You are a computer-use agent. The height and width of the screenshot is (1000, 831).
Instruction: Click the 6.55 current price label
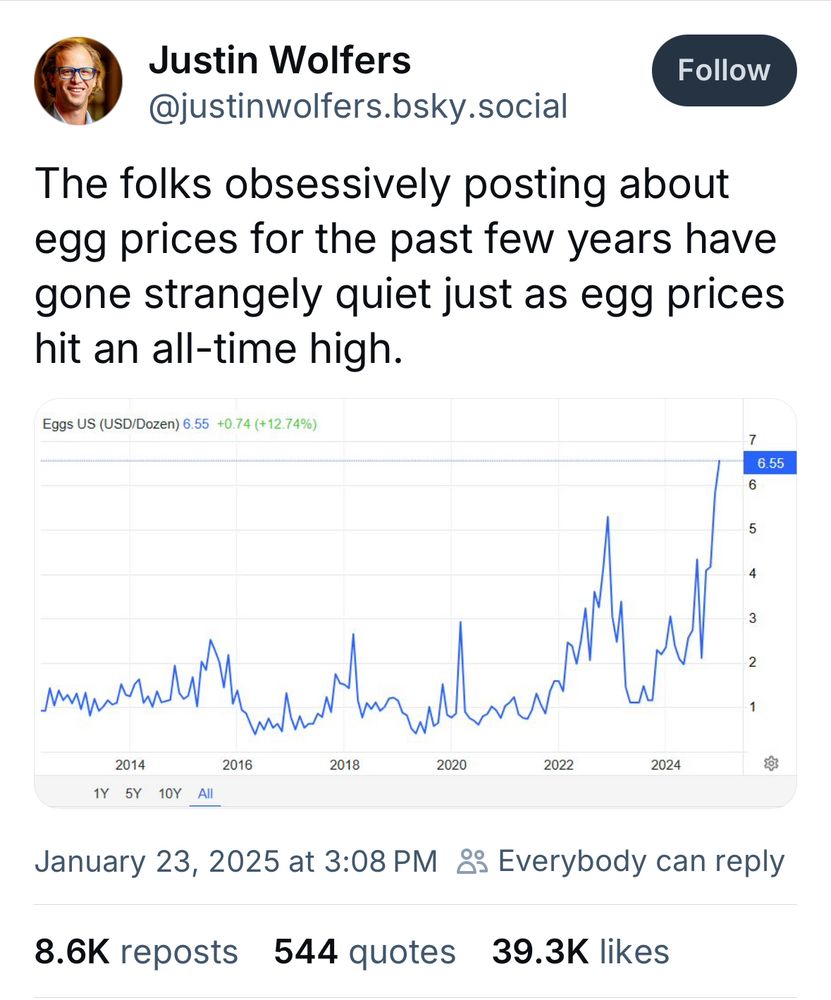770,463
